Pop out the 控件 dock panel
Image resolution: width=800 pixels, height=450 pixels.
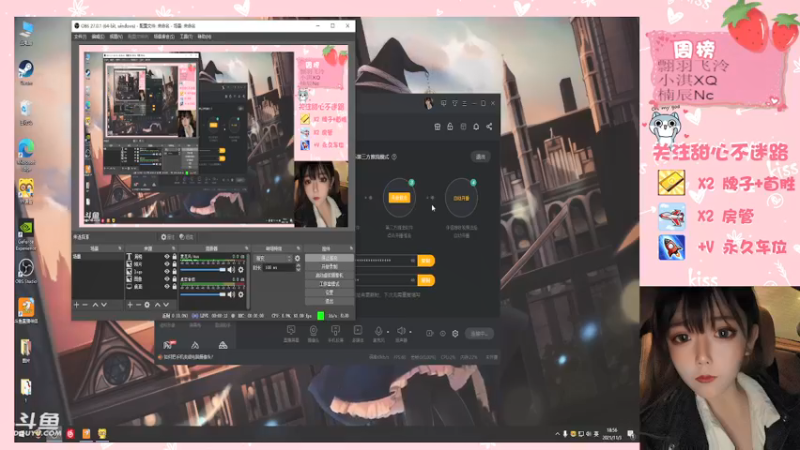pyautogui.click(x=351, y=248)
